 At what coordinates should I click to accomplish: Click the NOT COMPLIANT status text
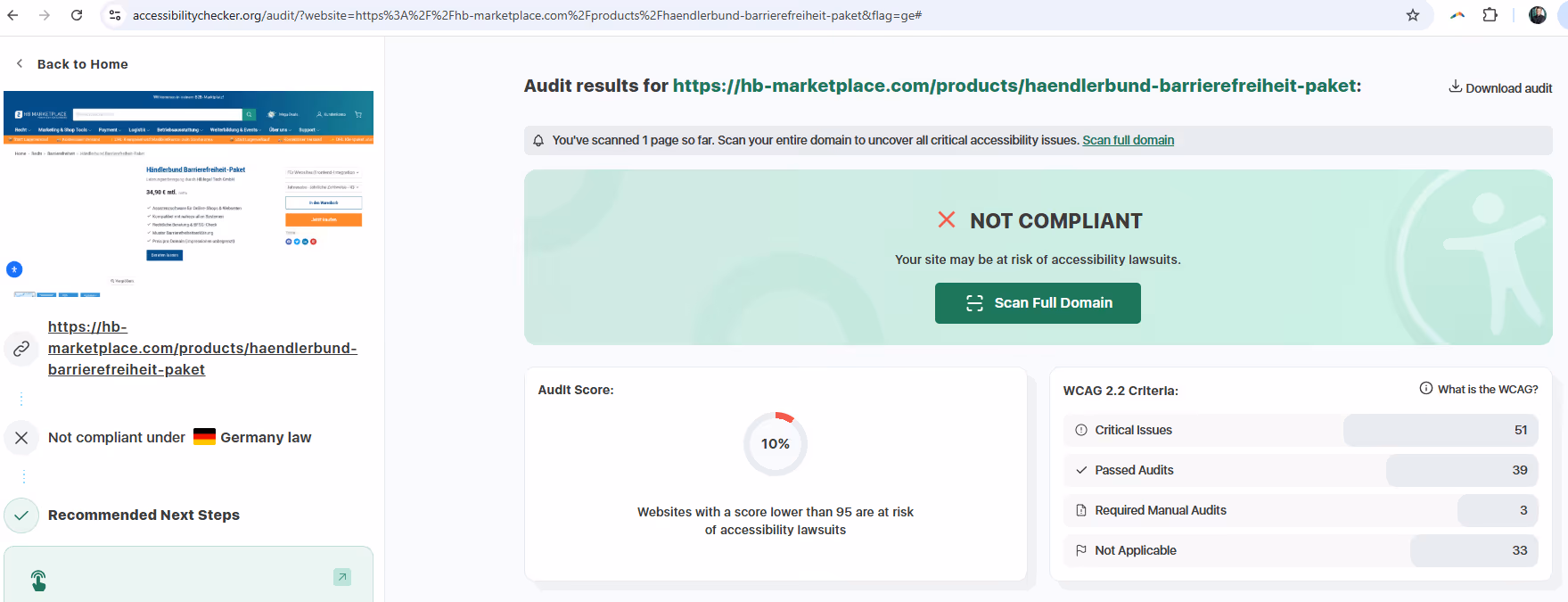coord(1056,221)
